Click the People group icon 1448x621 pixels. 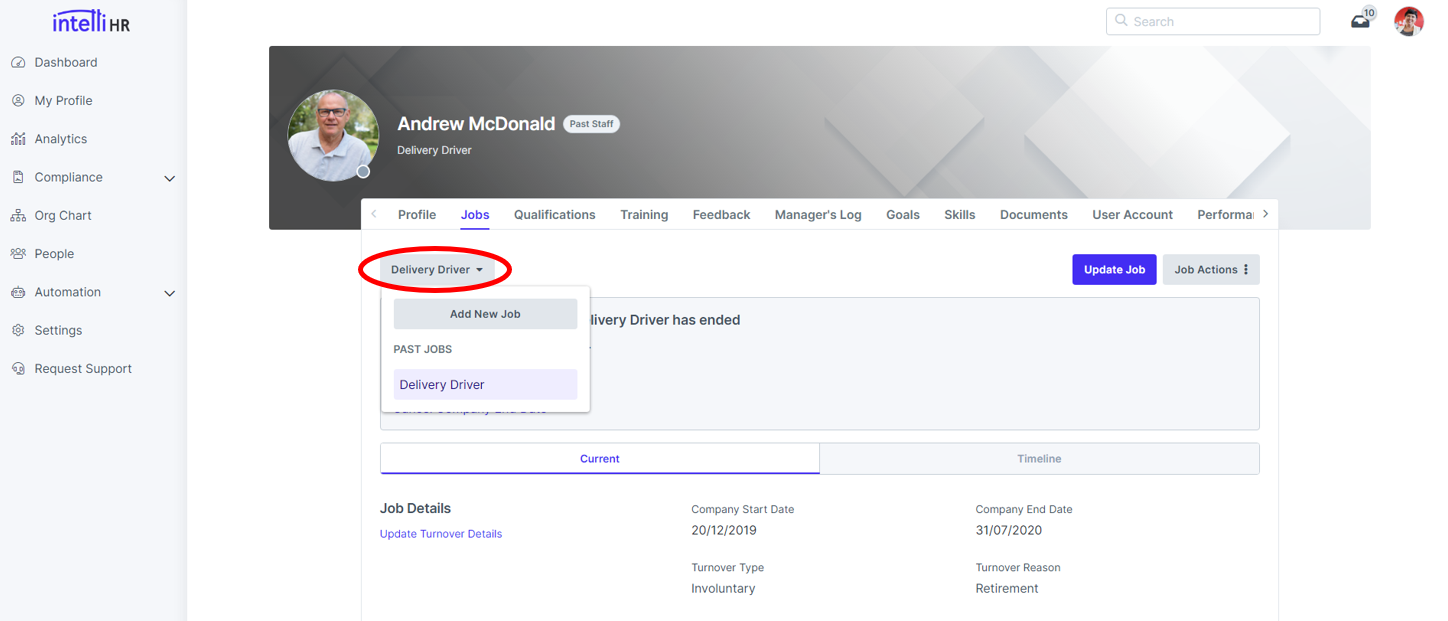[x=18, y=254]
